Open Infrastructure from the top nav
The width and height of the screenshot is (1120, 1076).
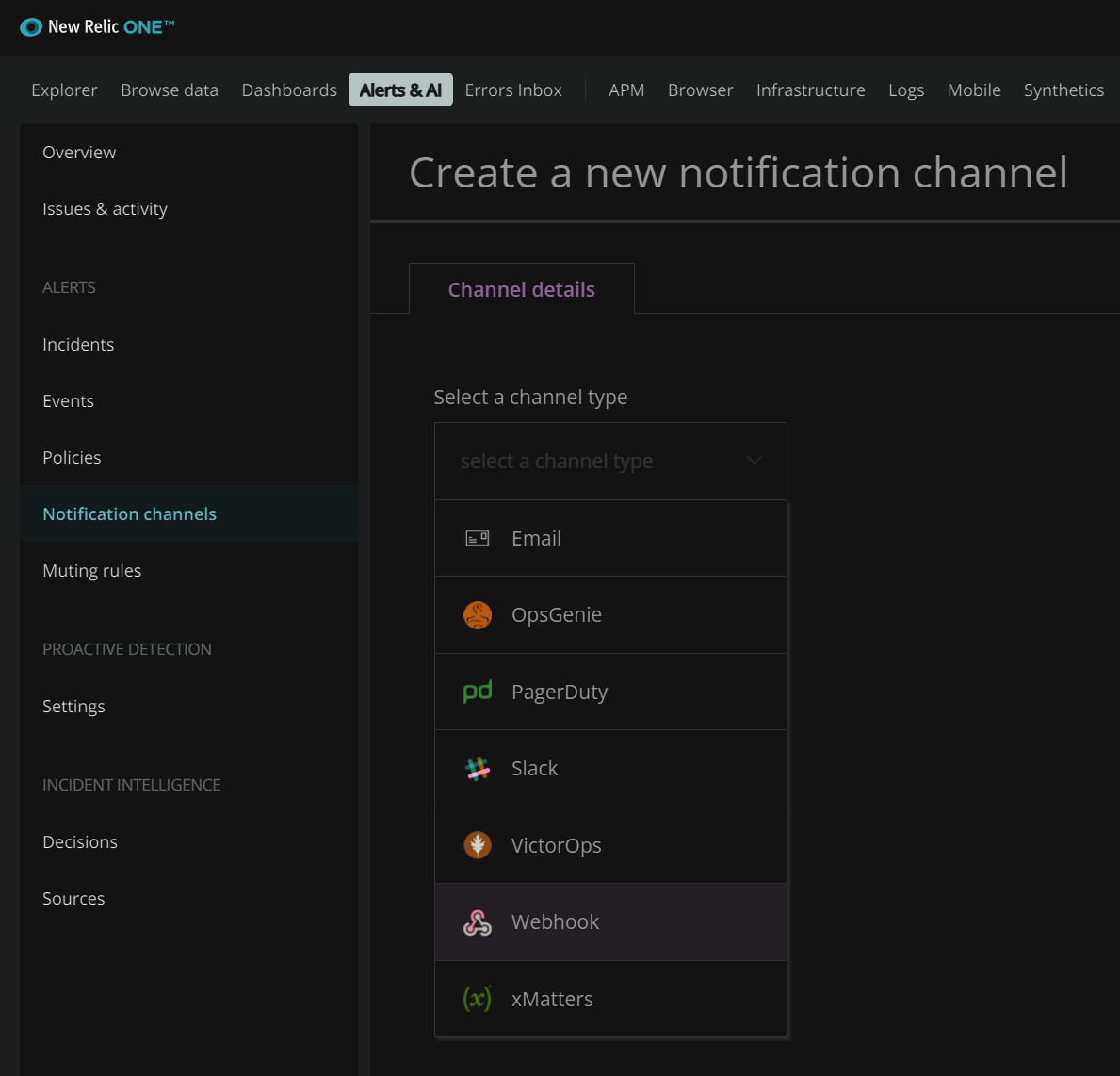(x=811, y=90)
